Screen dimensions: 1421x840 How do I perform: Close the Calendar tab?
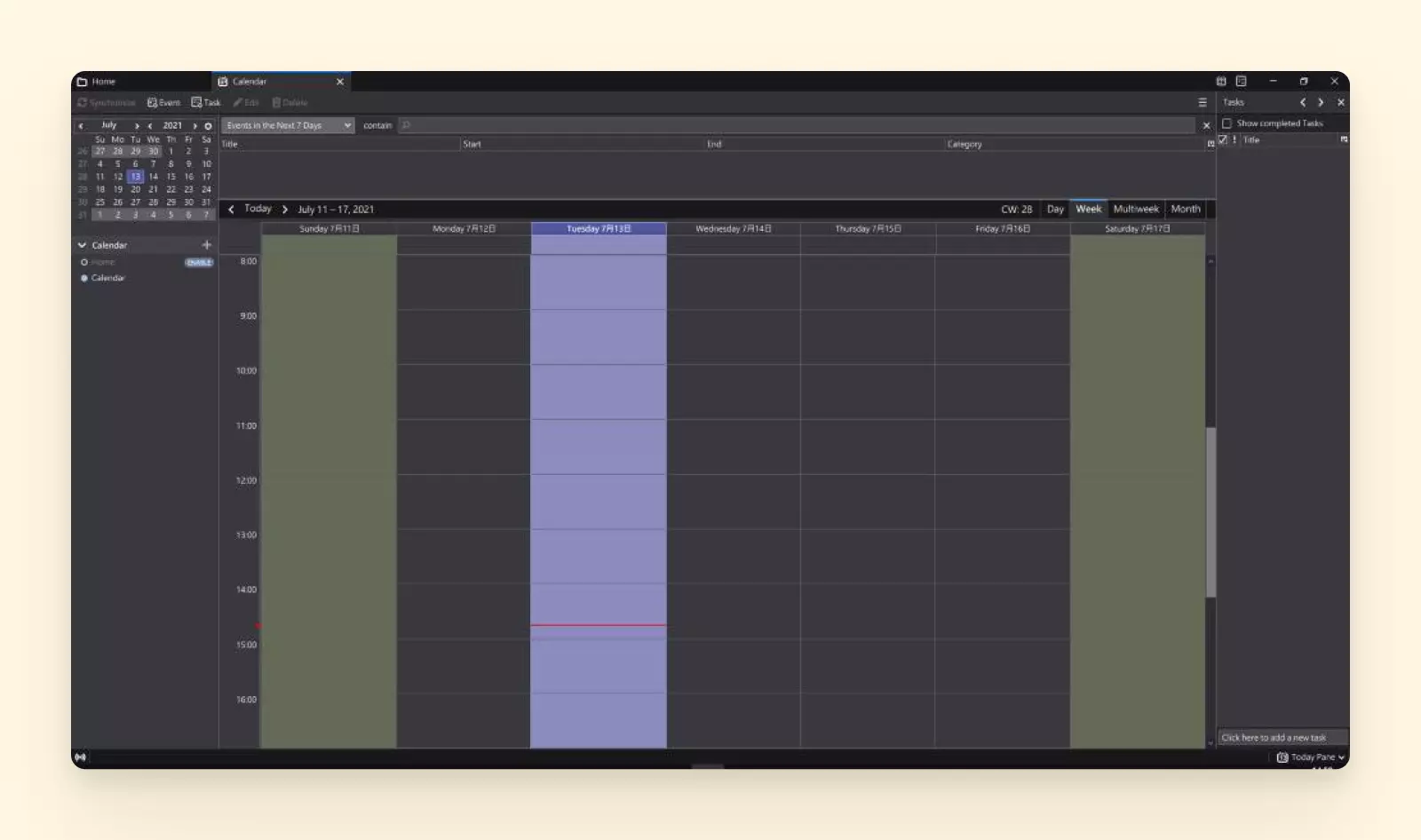[x=339, y=82]
